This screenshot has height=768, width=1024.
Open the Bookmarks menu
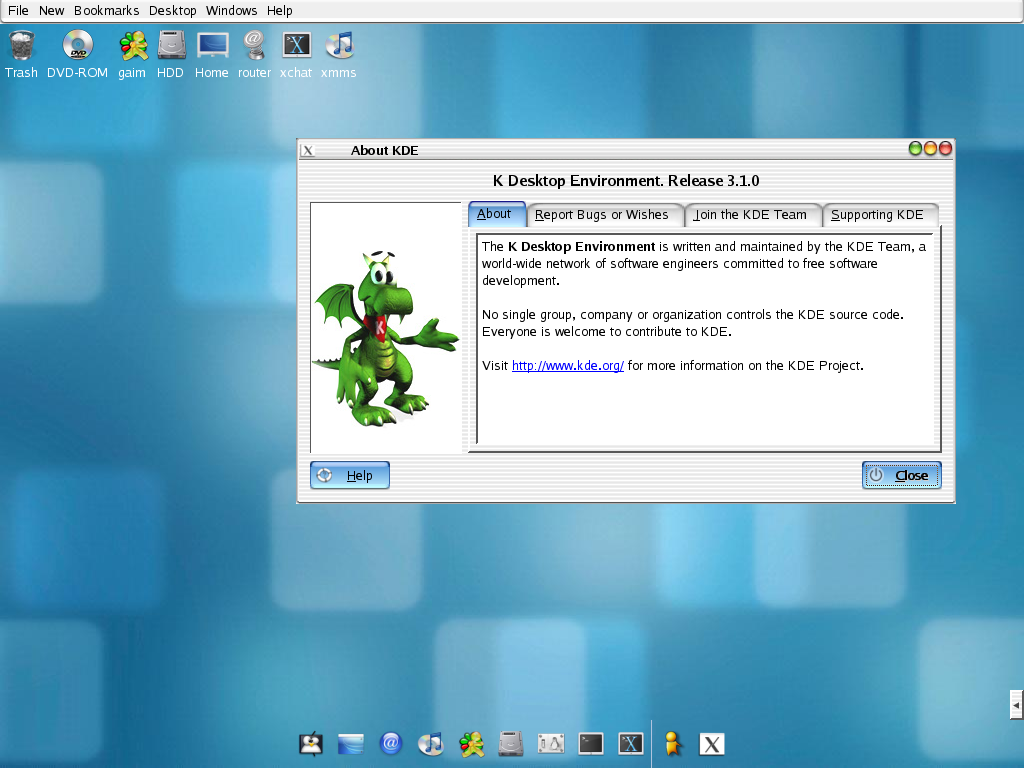(106, 10)
